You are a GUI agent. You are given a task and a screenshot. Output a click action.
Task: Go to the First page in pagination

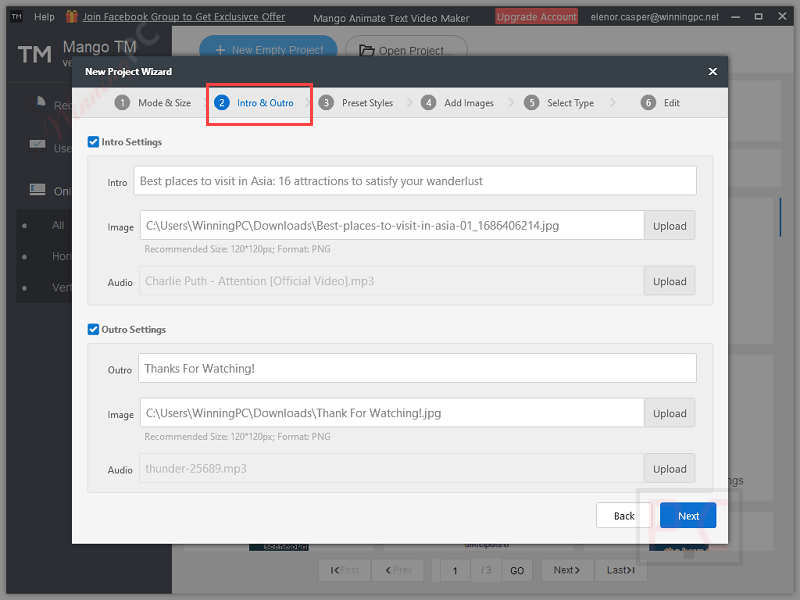(x=345, y=570)
